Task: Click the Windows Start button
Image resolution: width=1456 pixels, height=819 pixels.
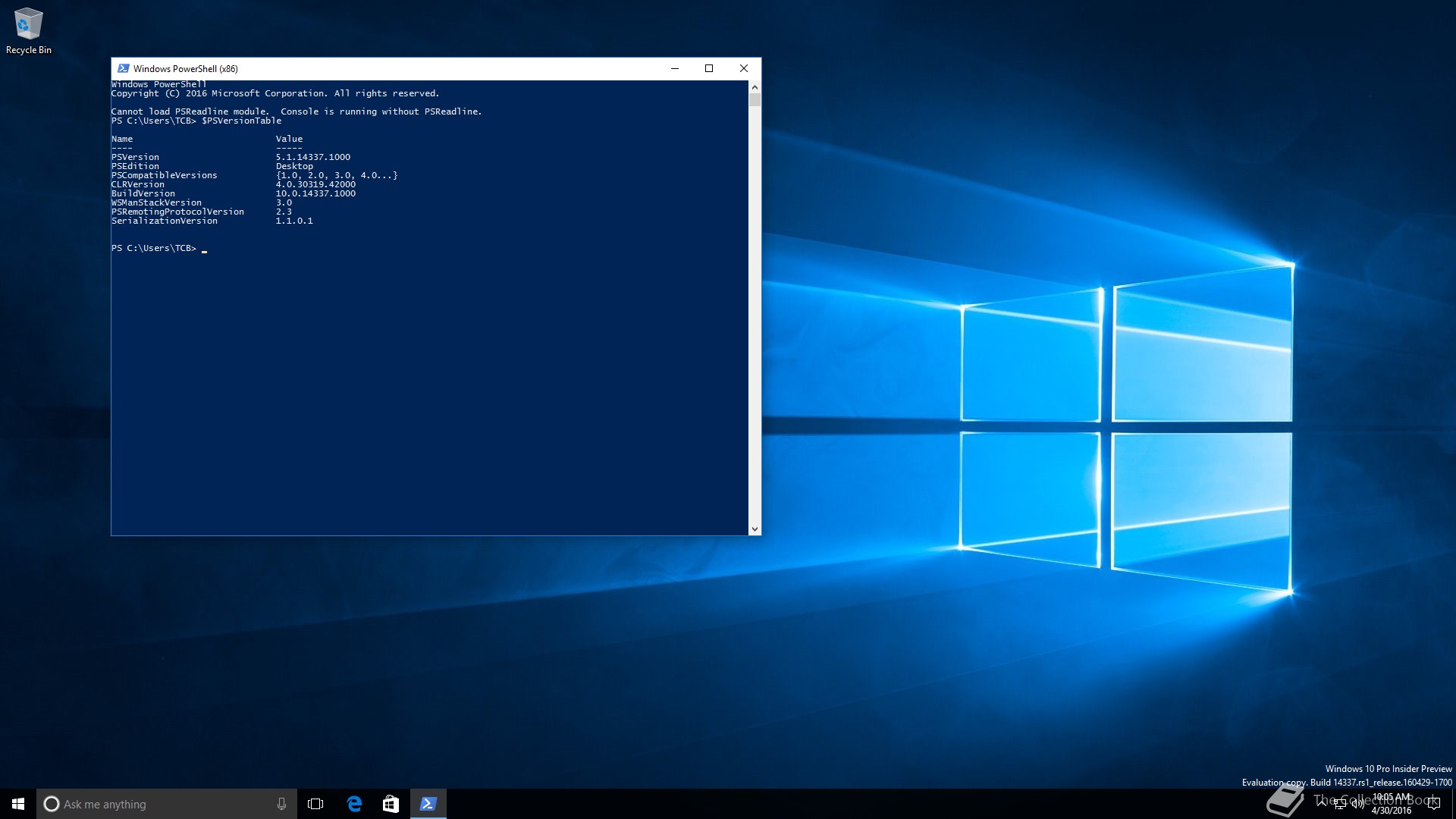Action: [18, 804]
